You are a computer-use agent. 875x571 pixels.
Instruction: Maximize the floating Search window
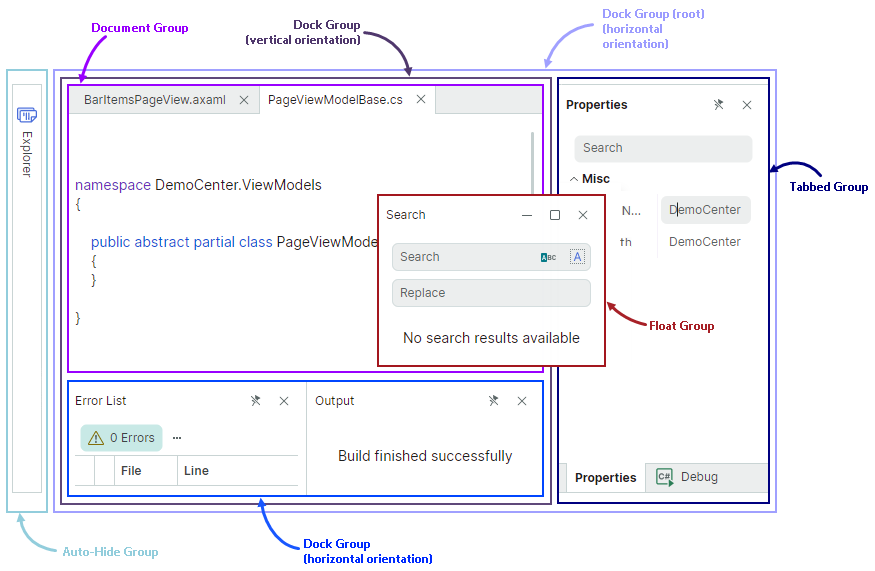555,215
